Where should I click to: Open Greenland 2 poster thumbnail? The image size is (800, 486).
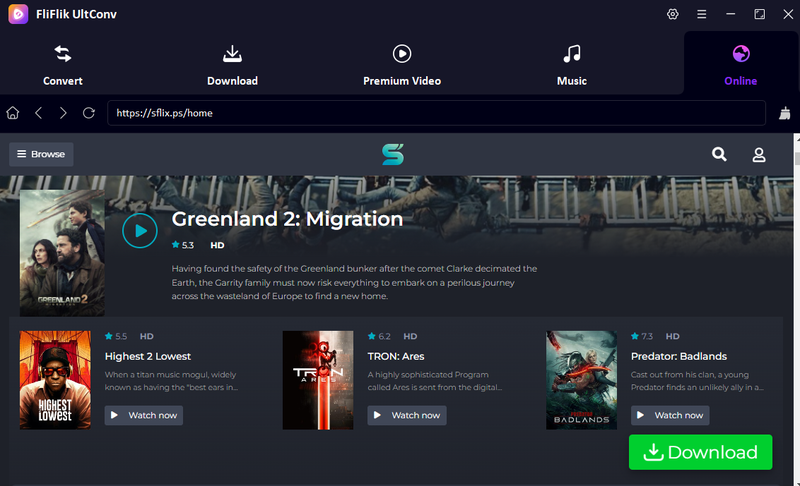tap(62, 253)
